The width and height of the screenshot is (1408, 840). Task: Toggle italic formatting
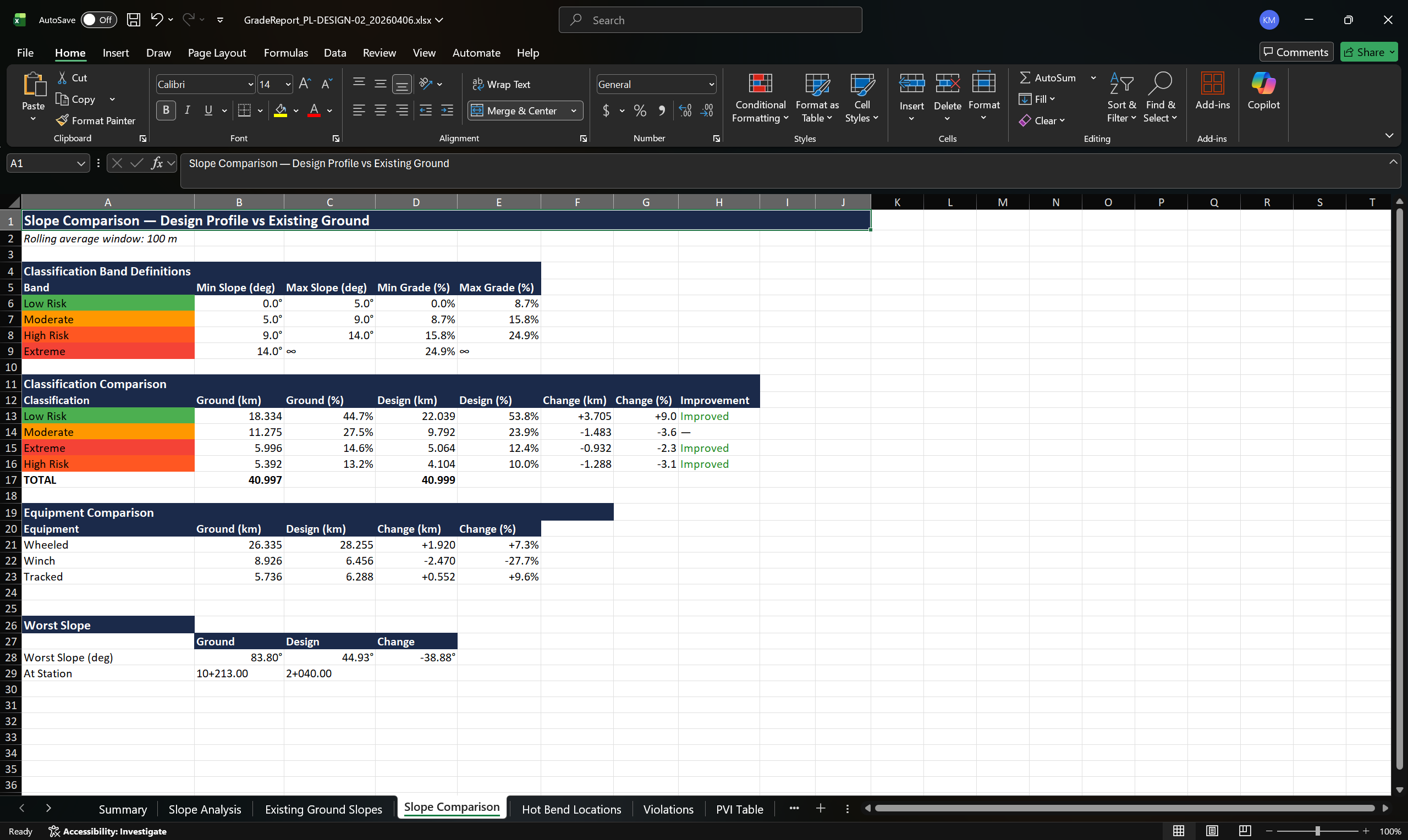(x=188, y=110)
